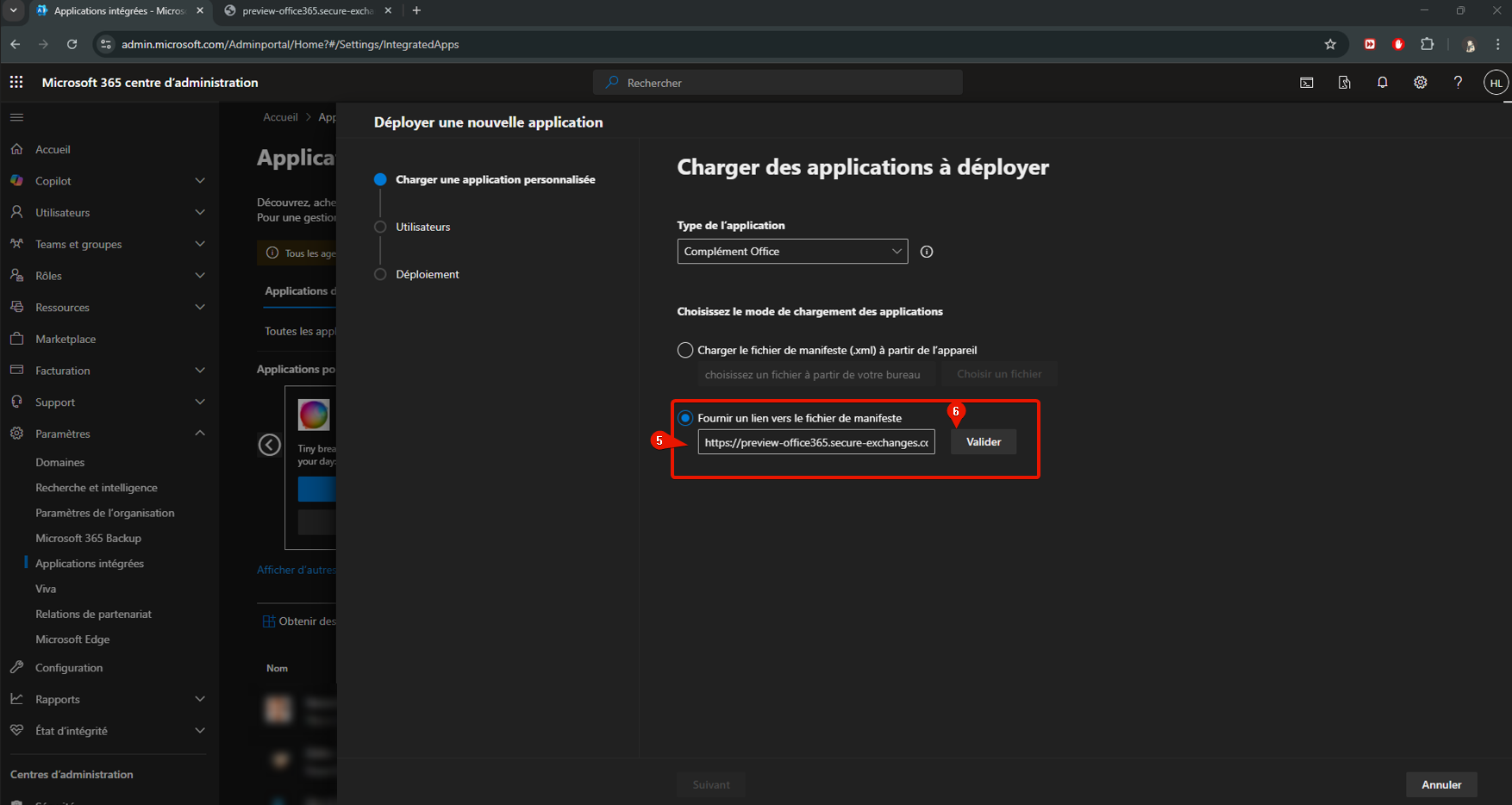Image resolution: width=1512 pixels, height=805 pixels.
Task: Expand the État d'intégrité section chevron
Action: point(200,731)
